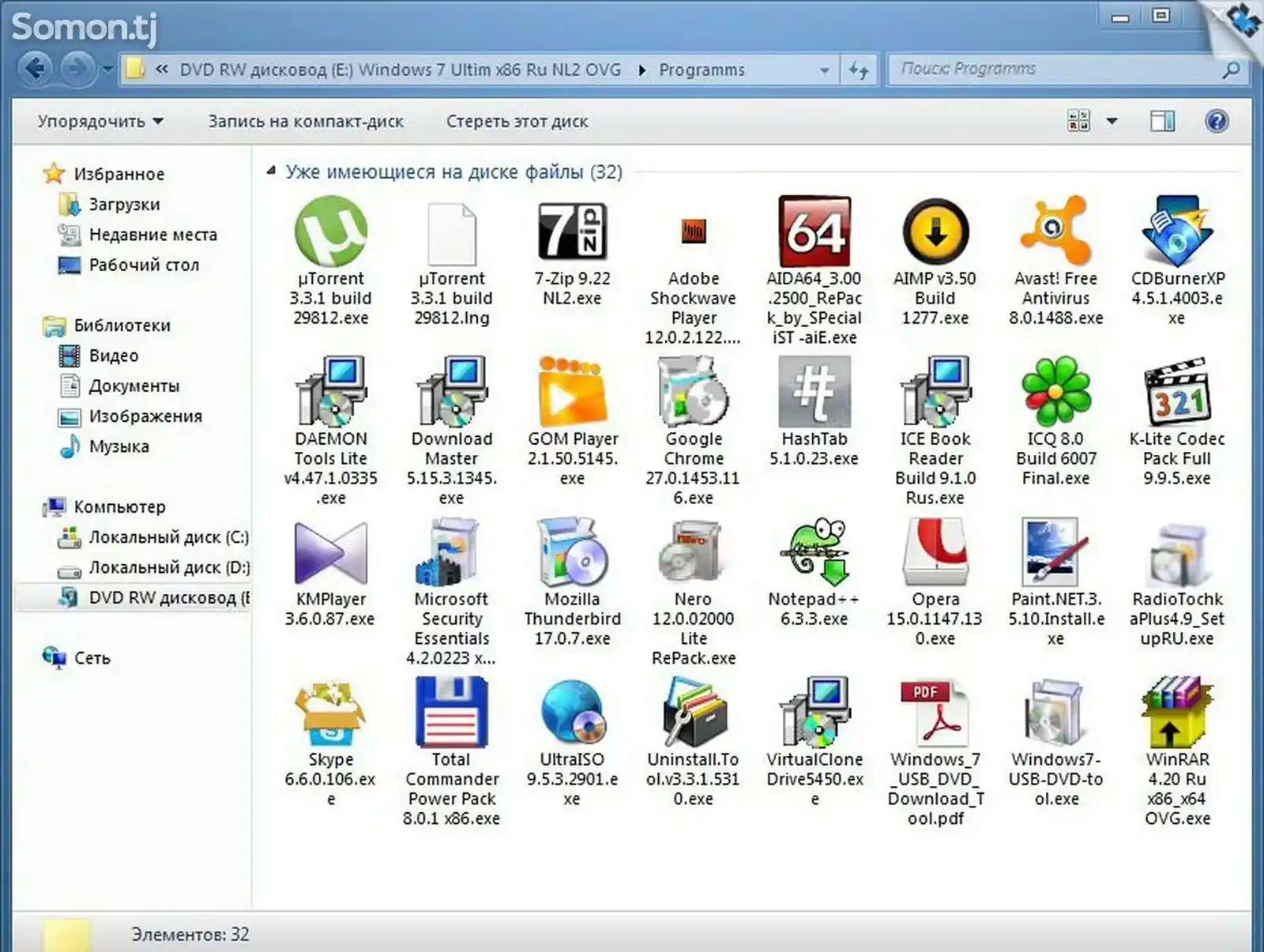Open Избранное in the navigation pane

(x=118, y=174)
